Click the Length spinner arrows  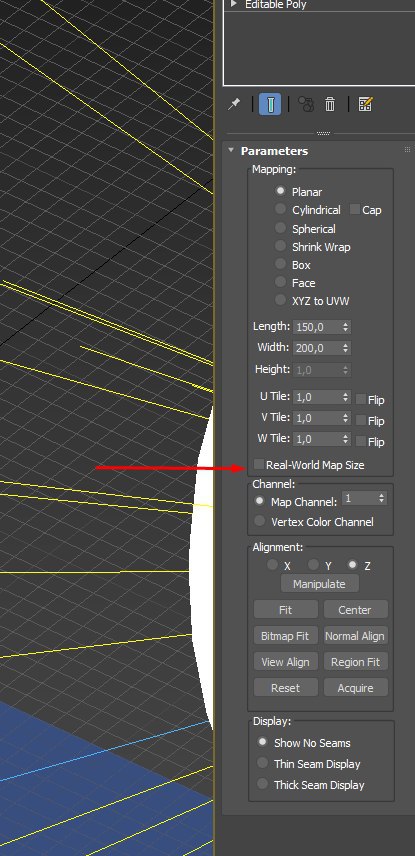tap(346, 327)
